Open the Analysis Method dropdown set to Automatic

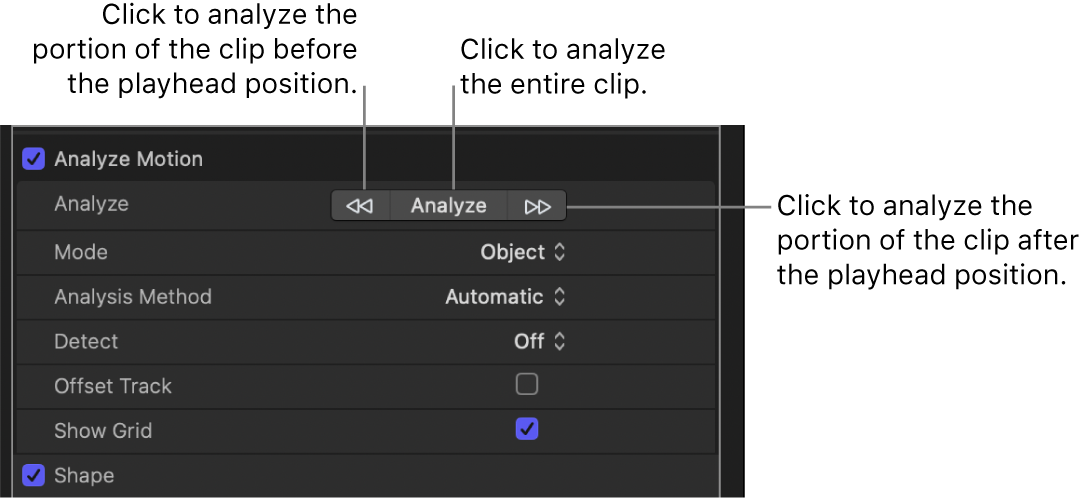tap(505, 297)
